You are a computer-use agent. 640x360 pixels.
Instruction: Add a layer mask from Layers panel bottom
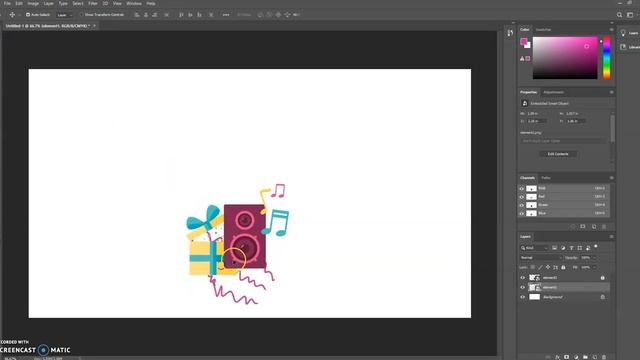pos(567,357)
